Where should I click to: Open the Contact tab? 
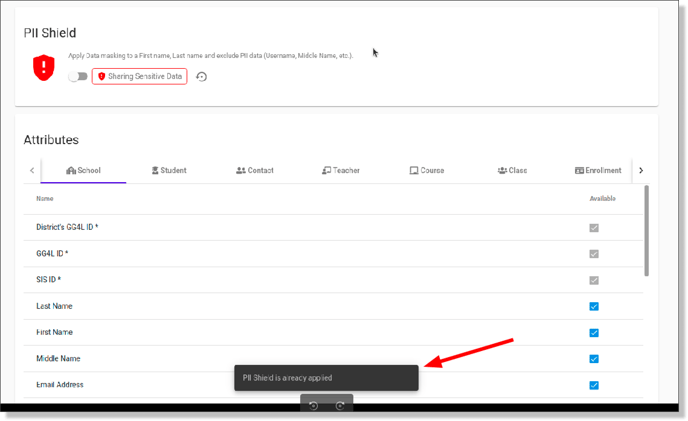tap(254, 170)
